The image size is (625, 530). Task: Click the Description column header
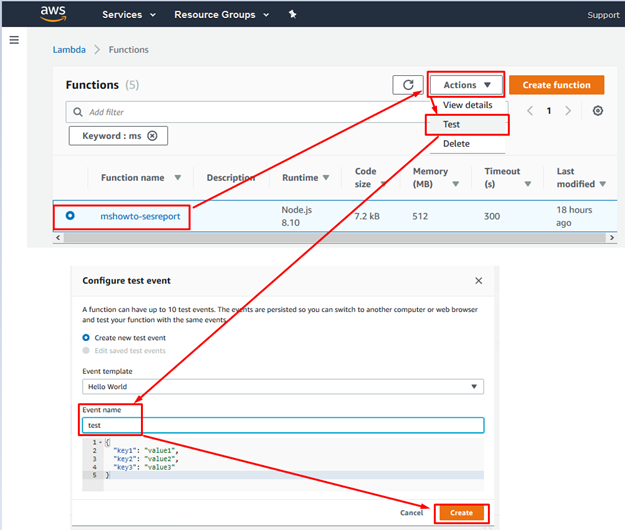[231, 177]
